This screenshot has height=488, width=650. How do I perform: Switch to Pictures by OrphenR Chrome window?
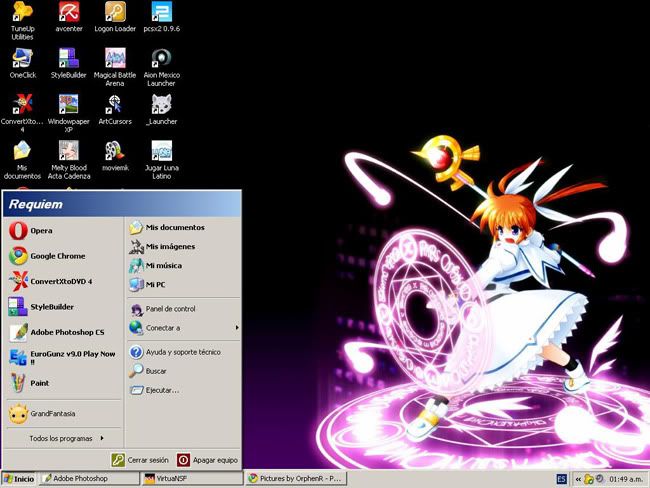296,478
